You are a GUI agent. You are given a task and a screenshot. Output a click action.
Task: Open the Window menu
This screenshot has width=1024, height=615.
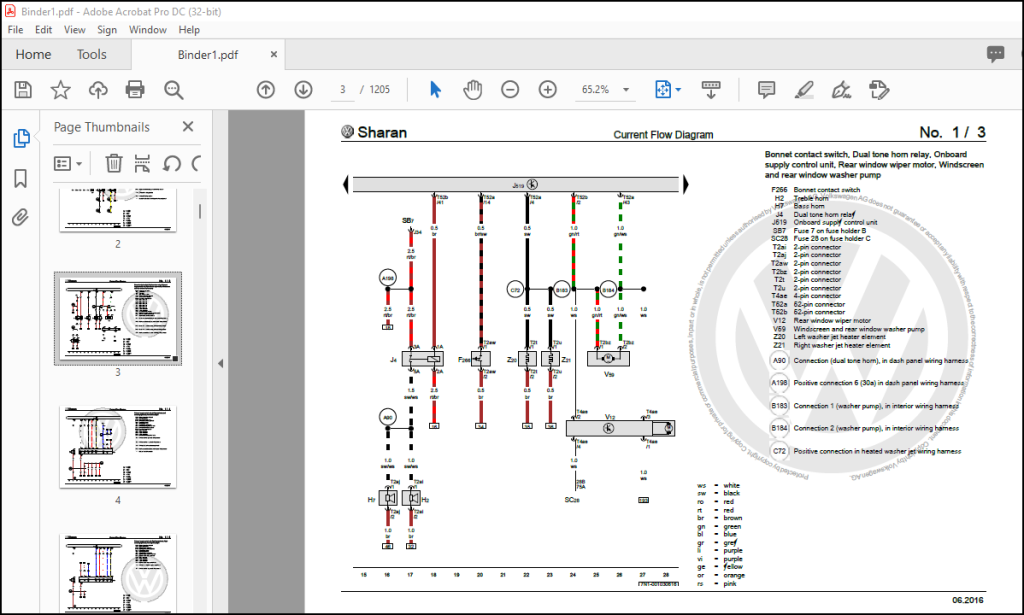[148, 29]
